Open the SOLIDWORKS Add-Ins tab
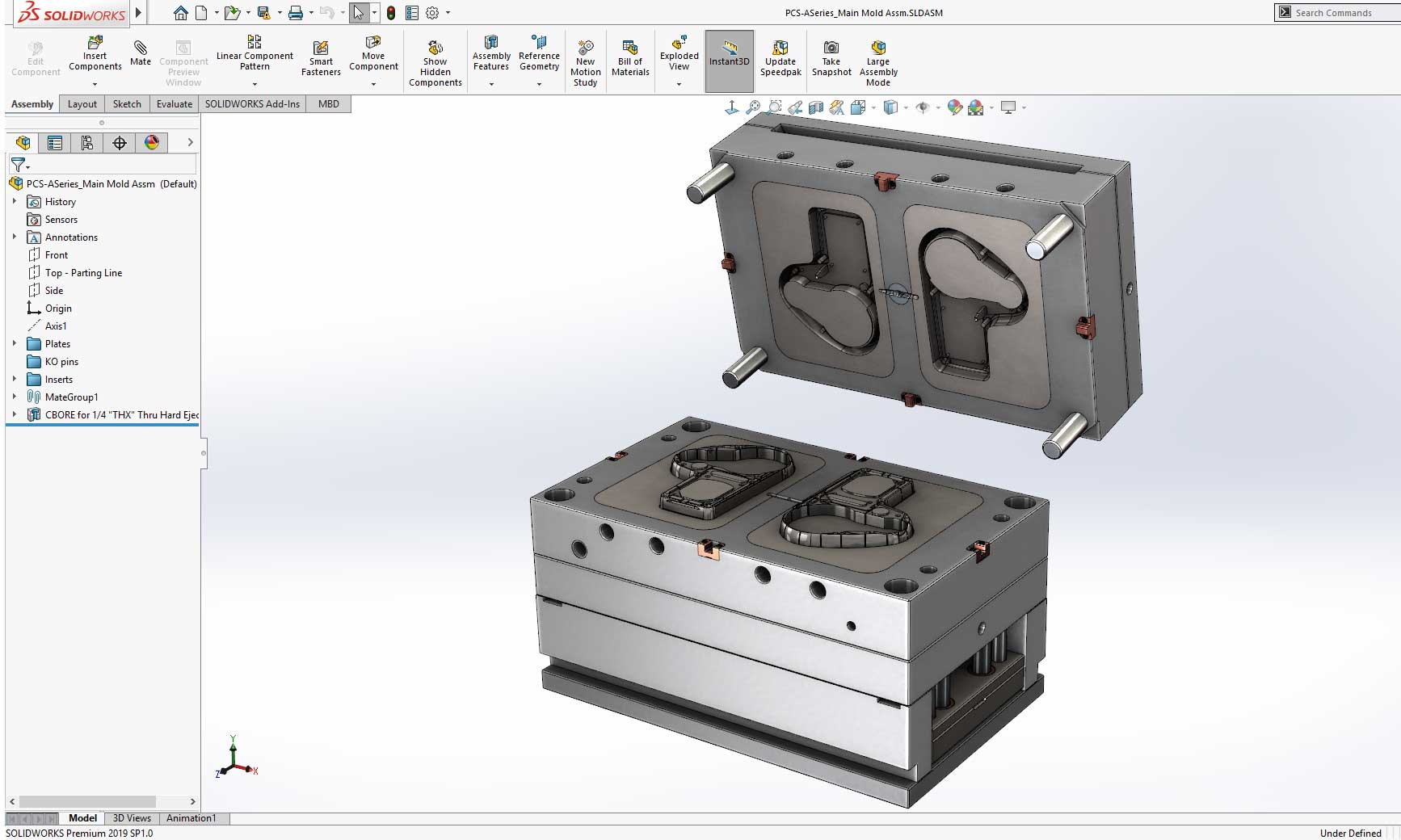Screen dimensions: 1401x840 tap(252, 103)
